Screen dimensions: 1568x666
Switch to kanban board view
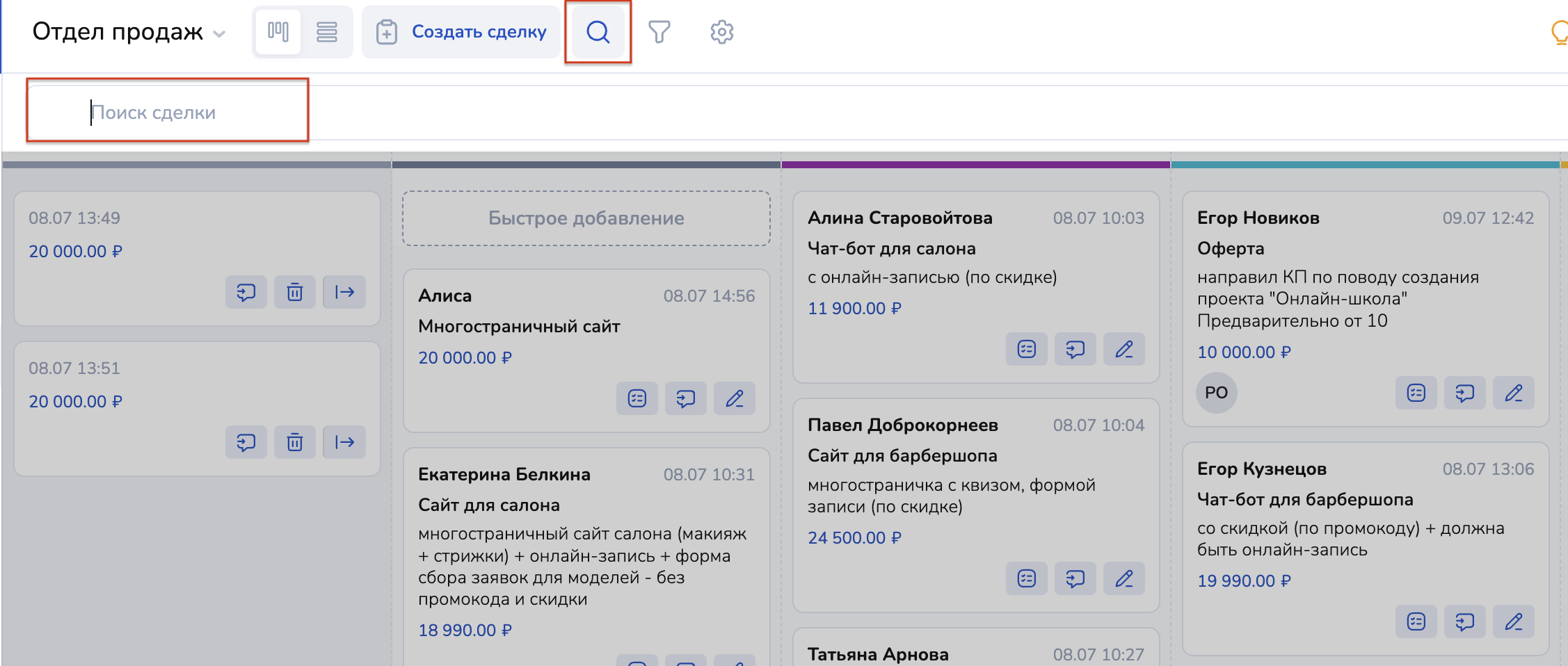[278, 32]
